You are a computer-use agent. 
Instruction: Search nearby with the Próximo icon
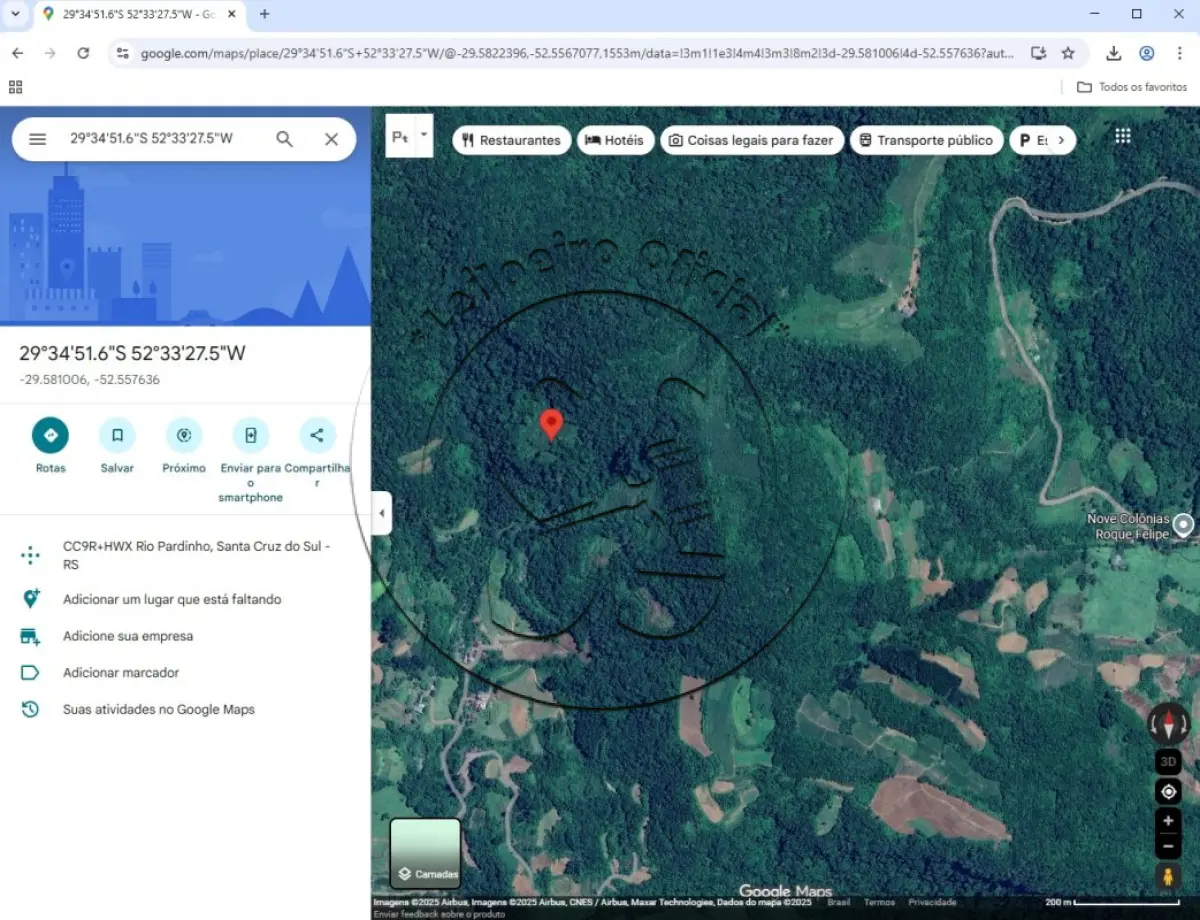point(184,435)
